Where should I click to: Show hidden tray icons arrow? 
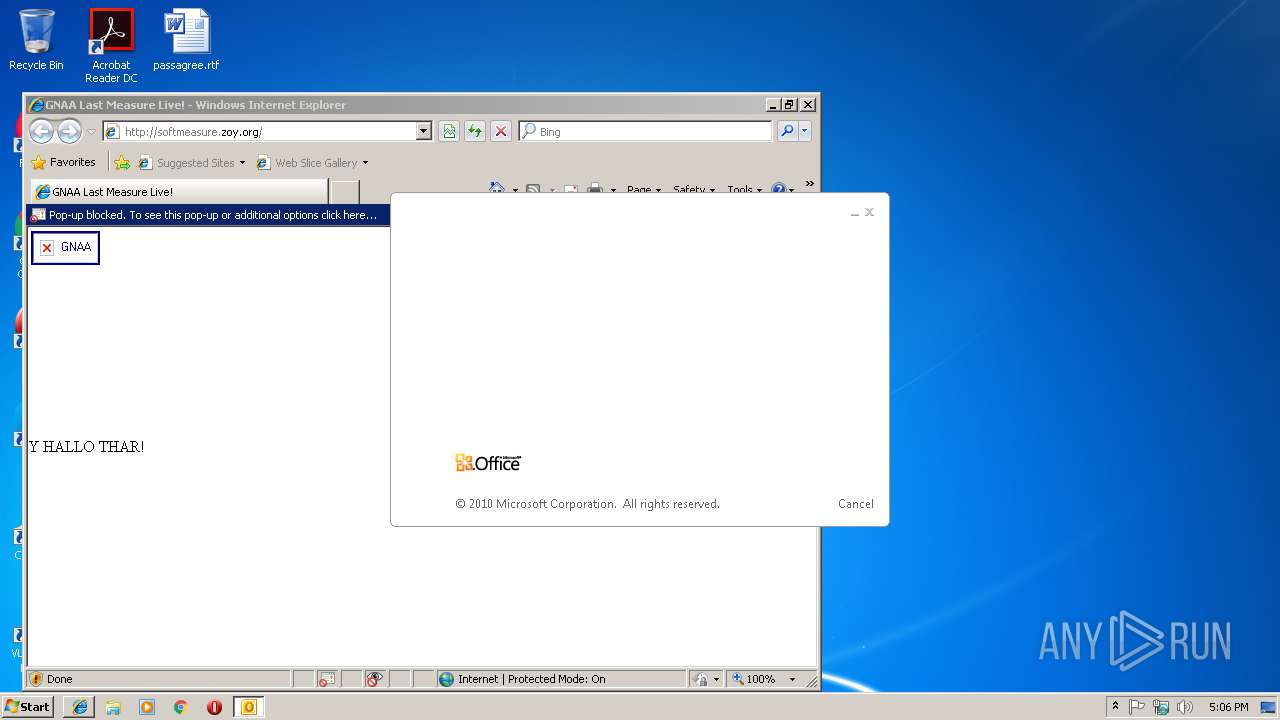coord(1115,706)
